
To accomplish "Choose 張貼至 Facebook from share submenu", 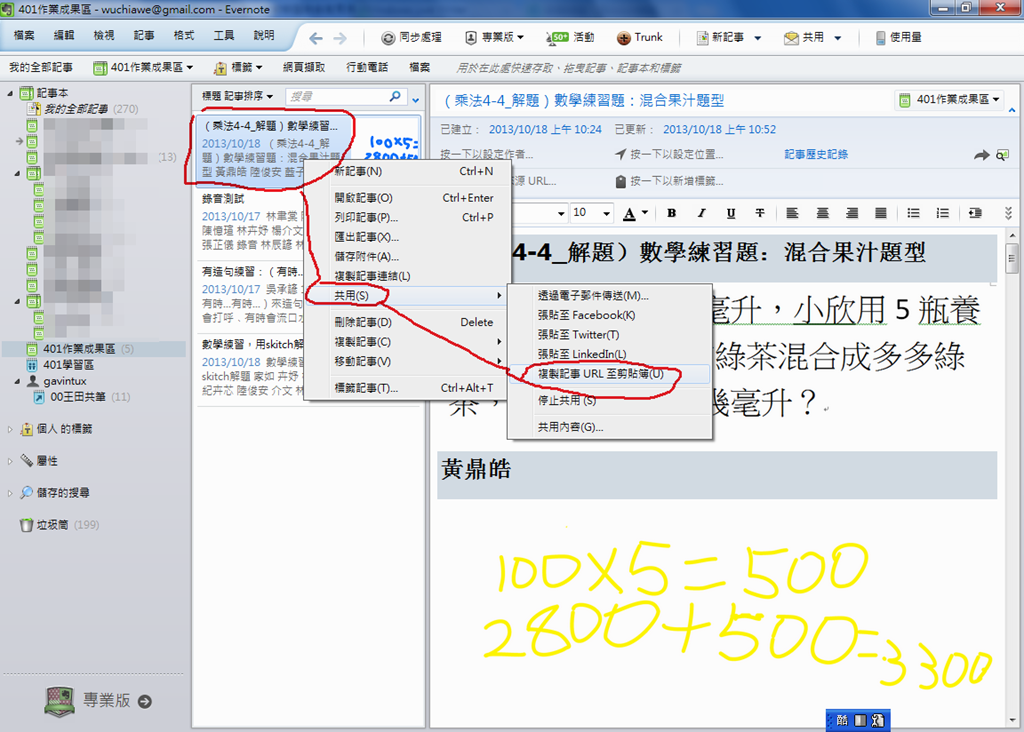I will pyautogui.click(x=585, y=315).
